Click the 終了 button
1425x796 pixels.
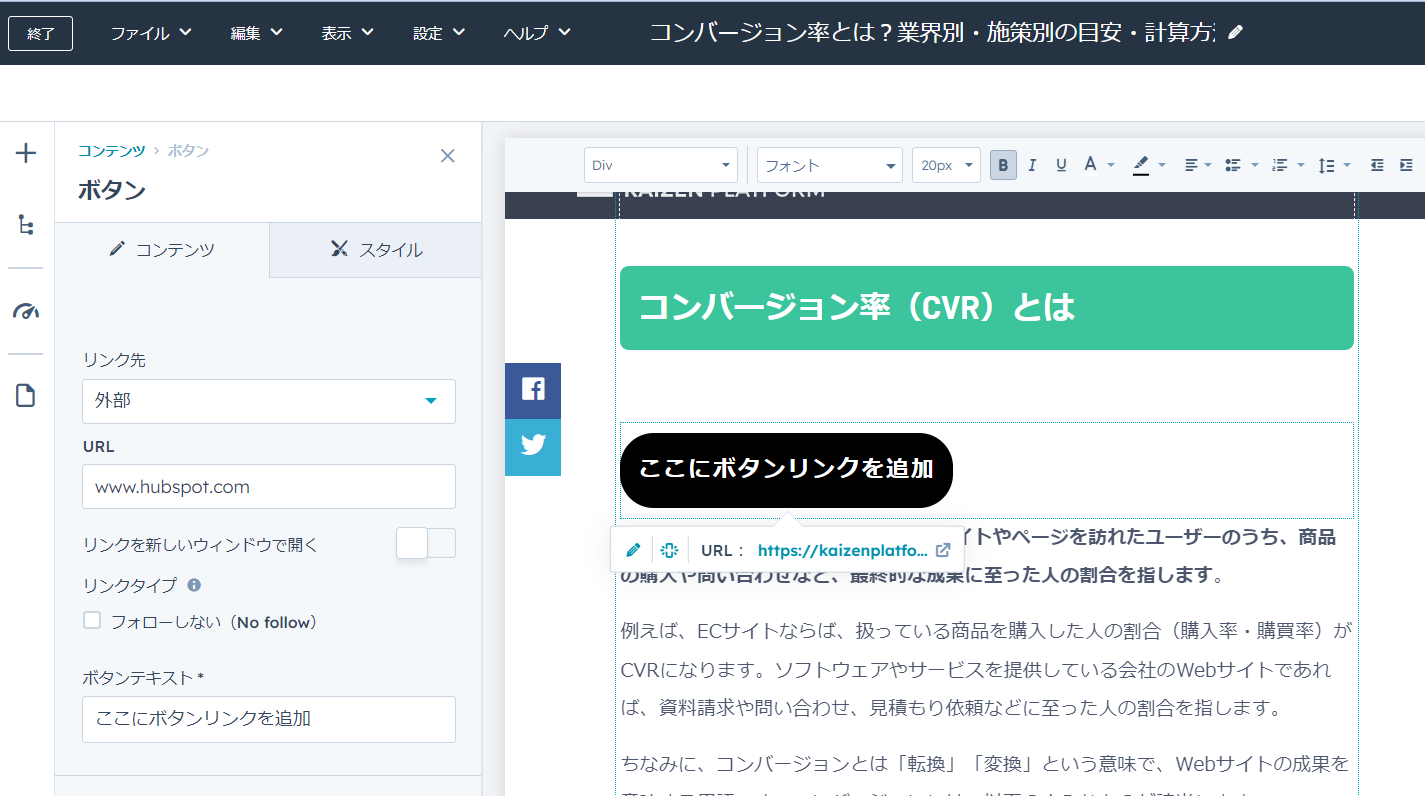click(x=40, y=32)
